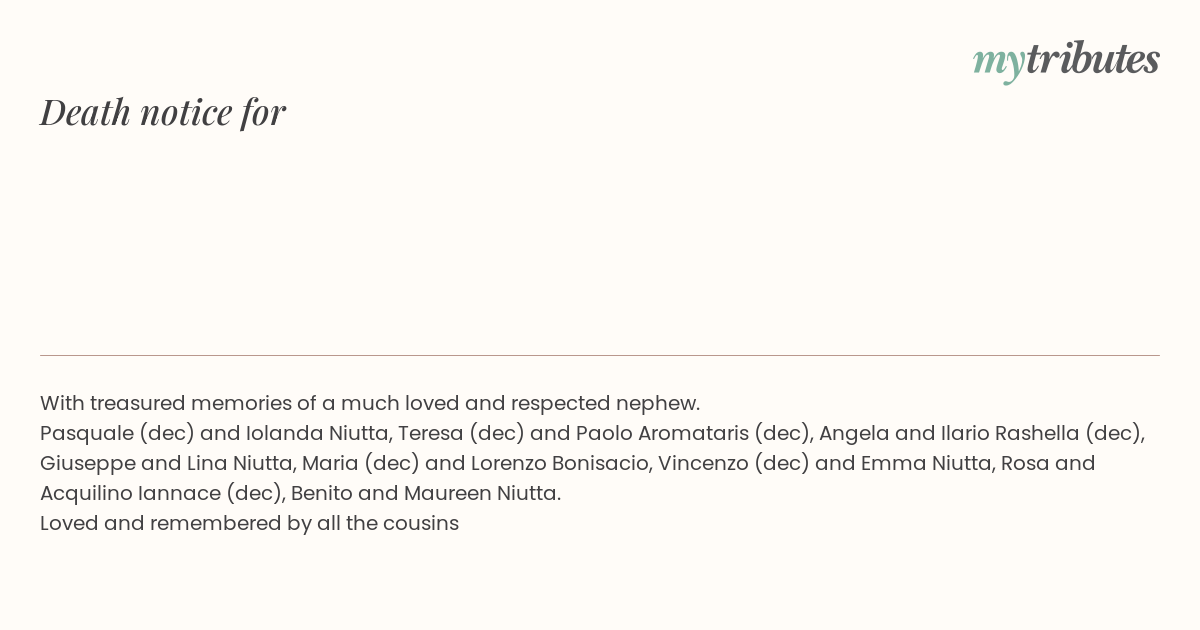Image resolution: width=1200 pixels, height=630 pixels.
Task: Click the 'With treasured memories' sentence
Action: [370, 404]
